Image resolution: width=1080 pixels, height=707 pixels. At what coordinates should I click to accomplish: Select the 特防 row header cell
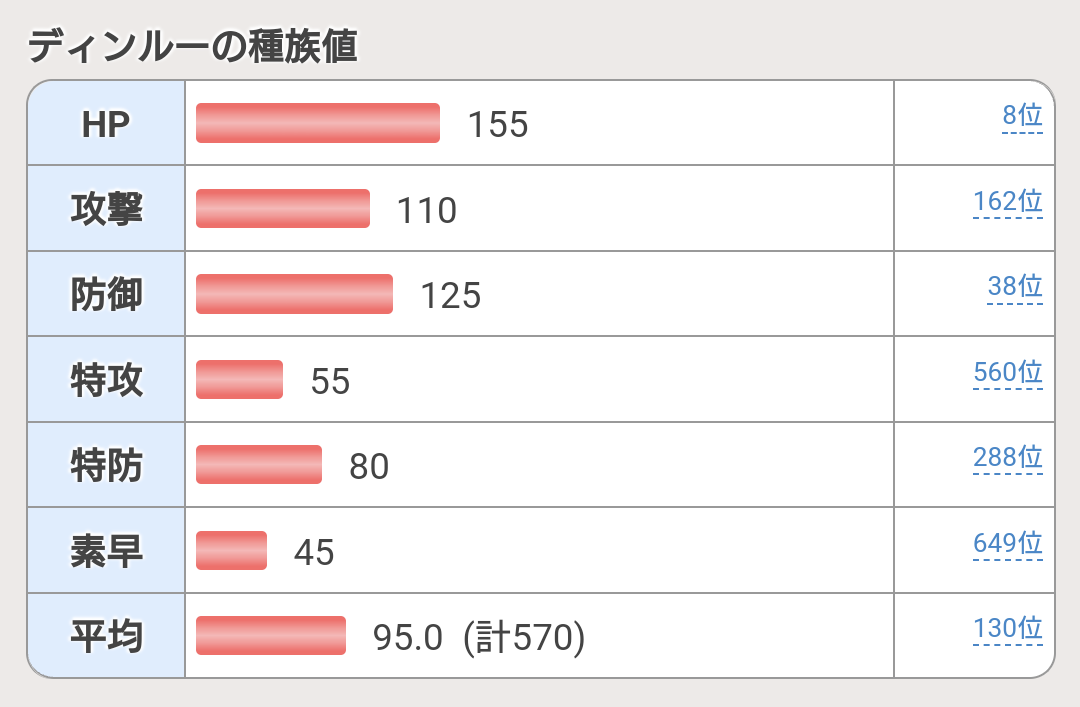[x=106, y=464]
